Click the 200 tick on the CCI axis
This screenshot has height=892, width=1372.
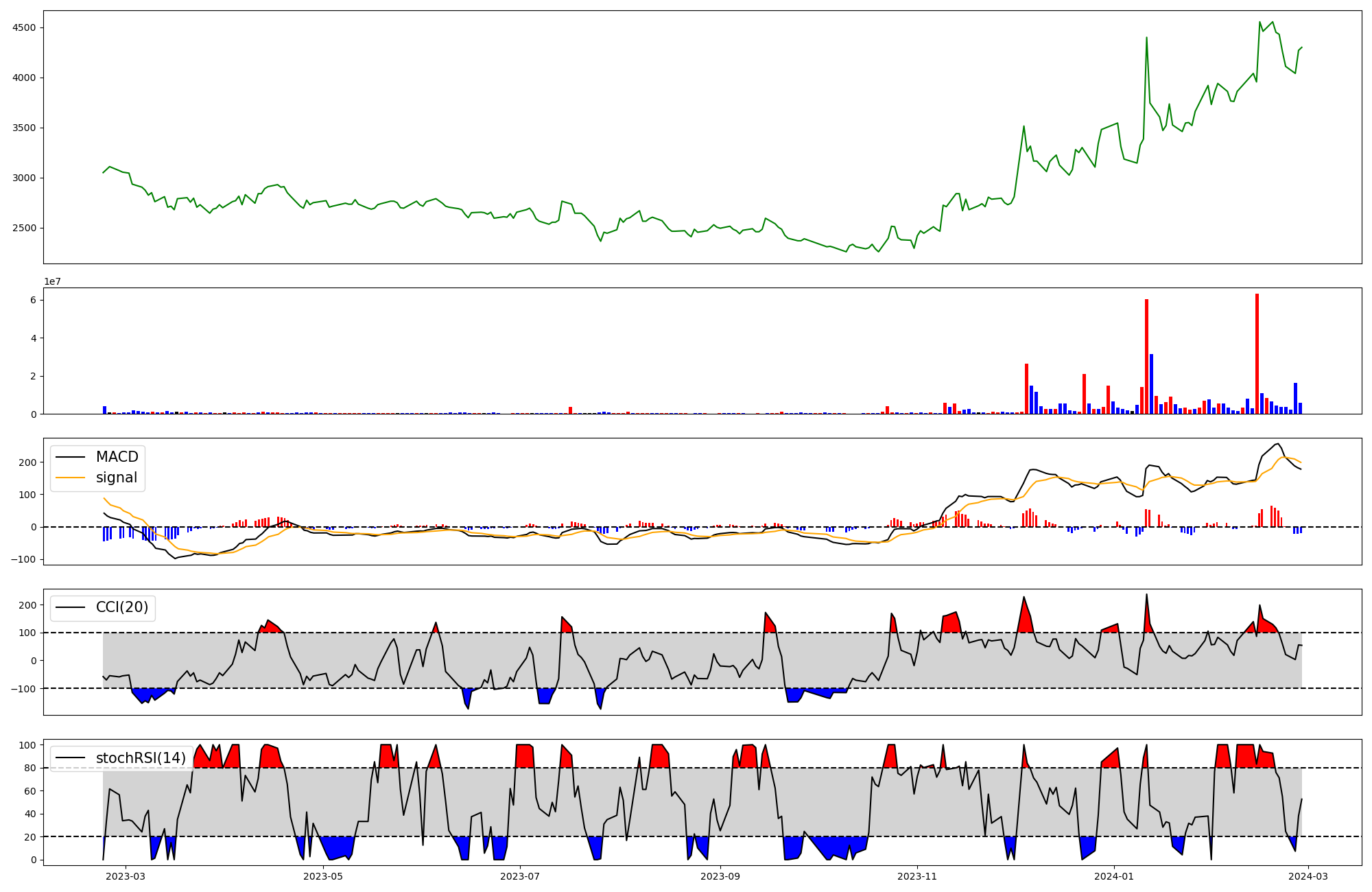point(28,605)
